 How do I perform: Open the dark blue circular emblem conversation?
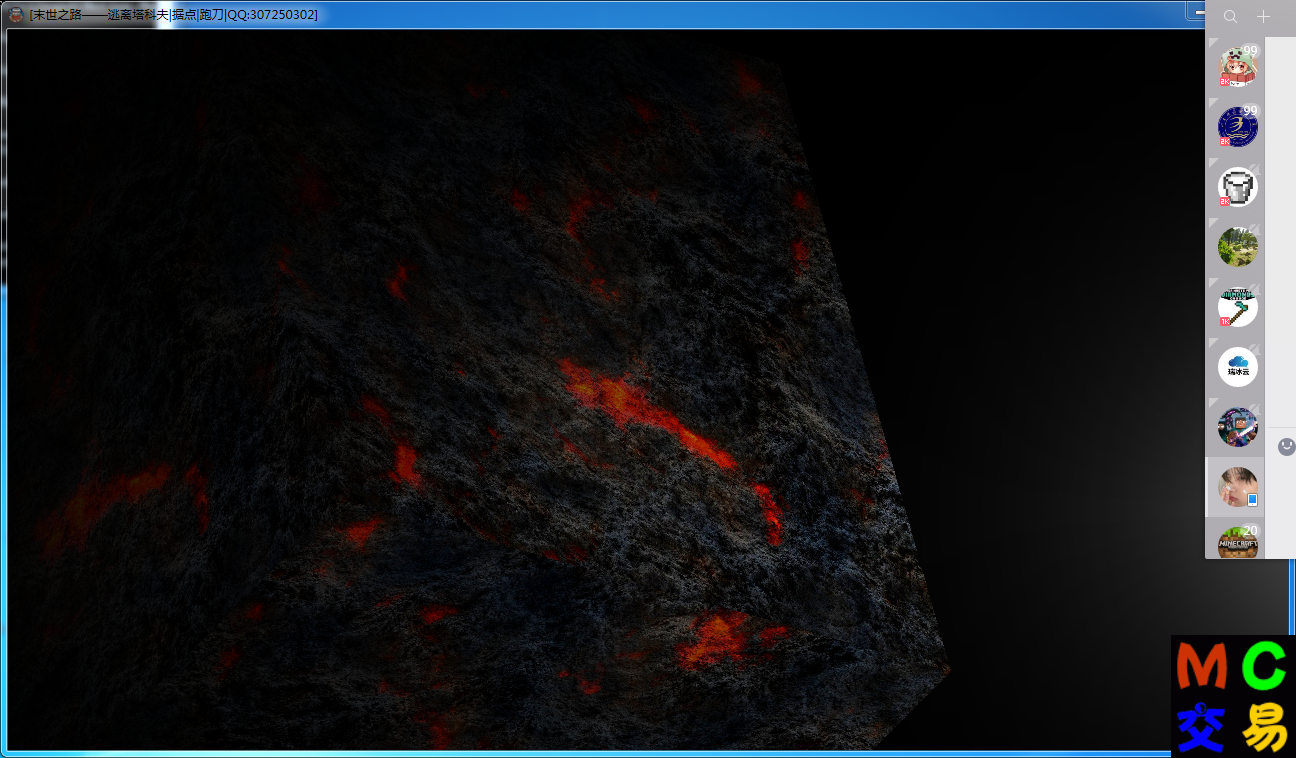coord(1237,127)
